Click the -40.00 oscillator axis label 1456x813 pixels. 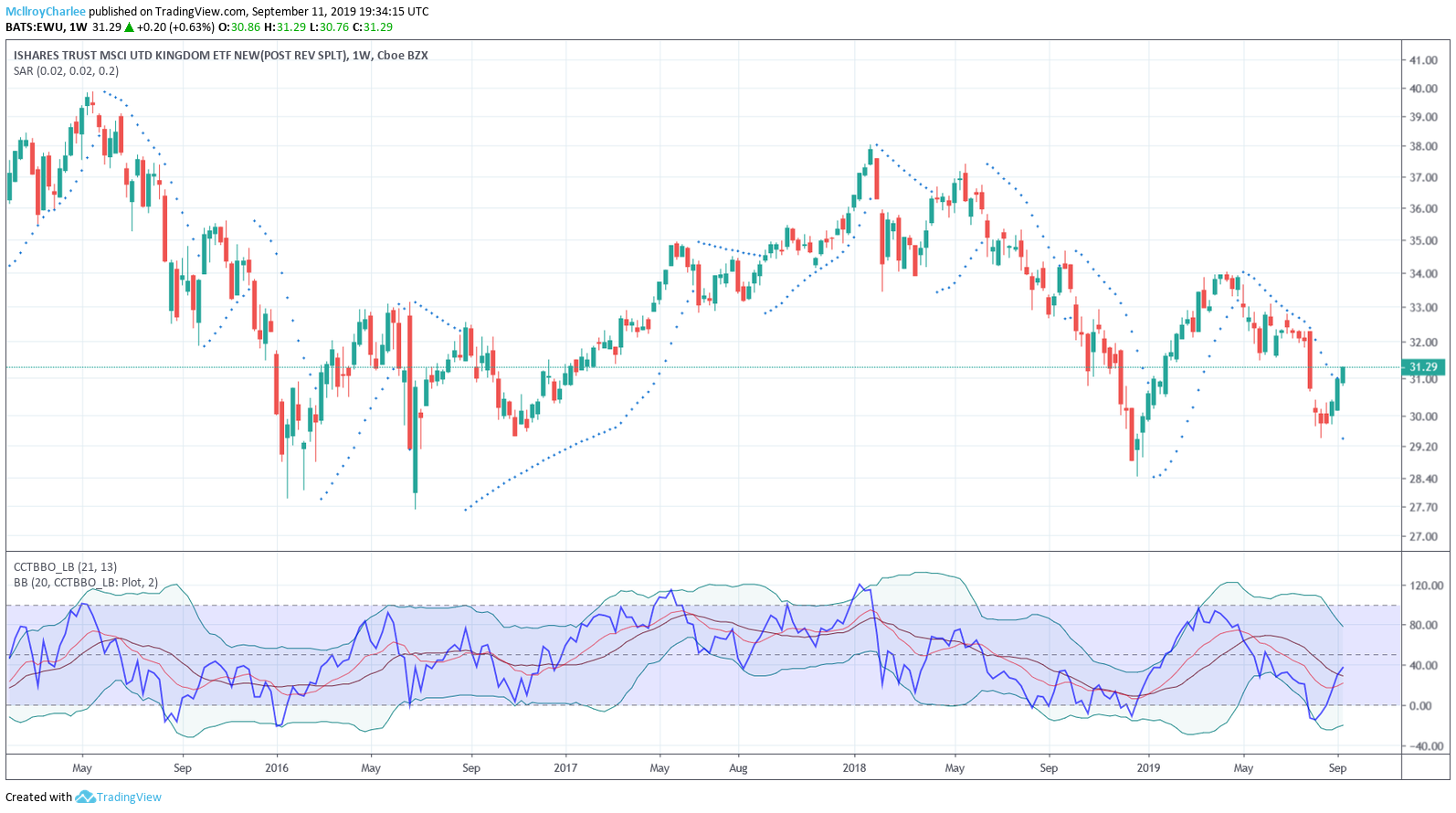click(1426, 745)
